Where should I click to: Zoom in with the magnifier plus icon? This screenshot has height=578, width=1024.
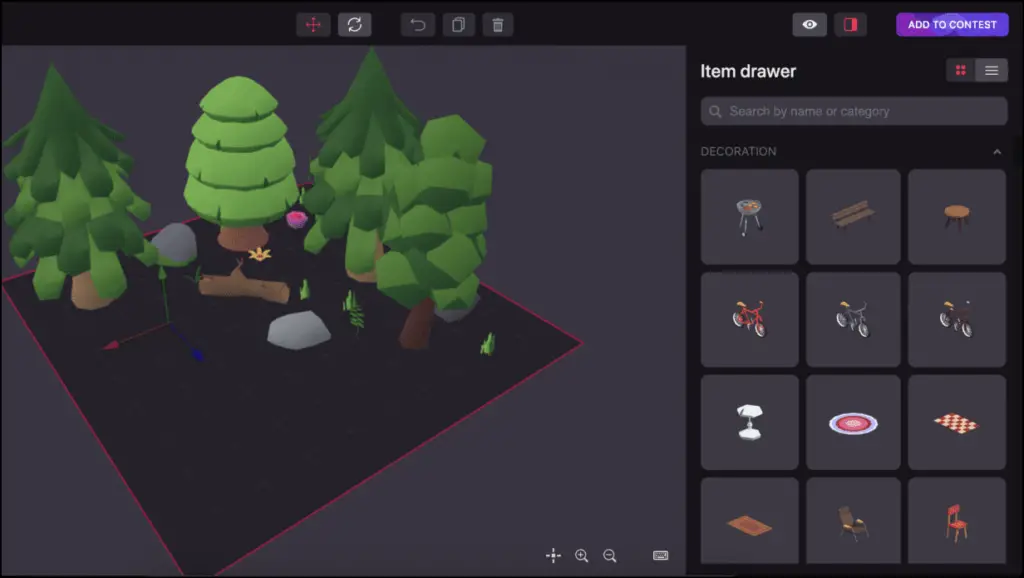pyautogui.click(x=581, y=555)
